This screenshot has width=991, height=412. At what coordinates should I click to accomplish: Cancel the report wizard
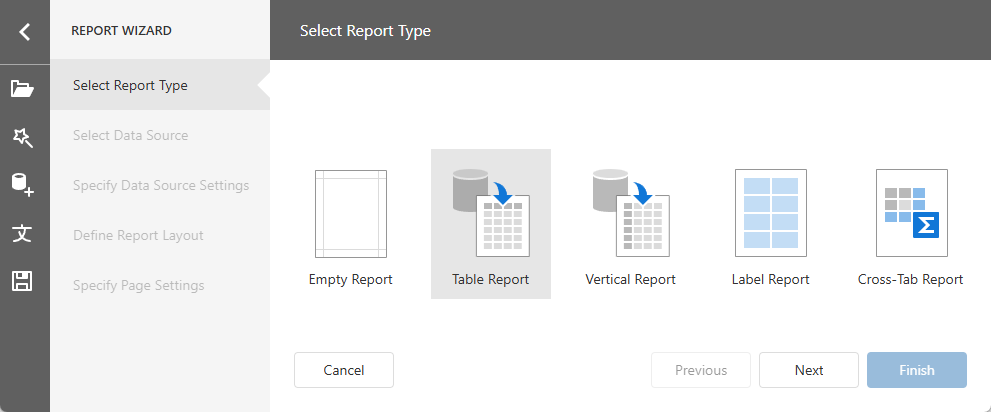[x=344, y=370]
